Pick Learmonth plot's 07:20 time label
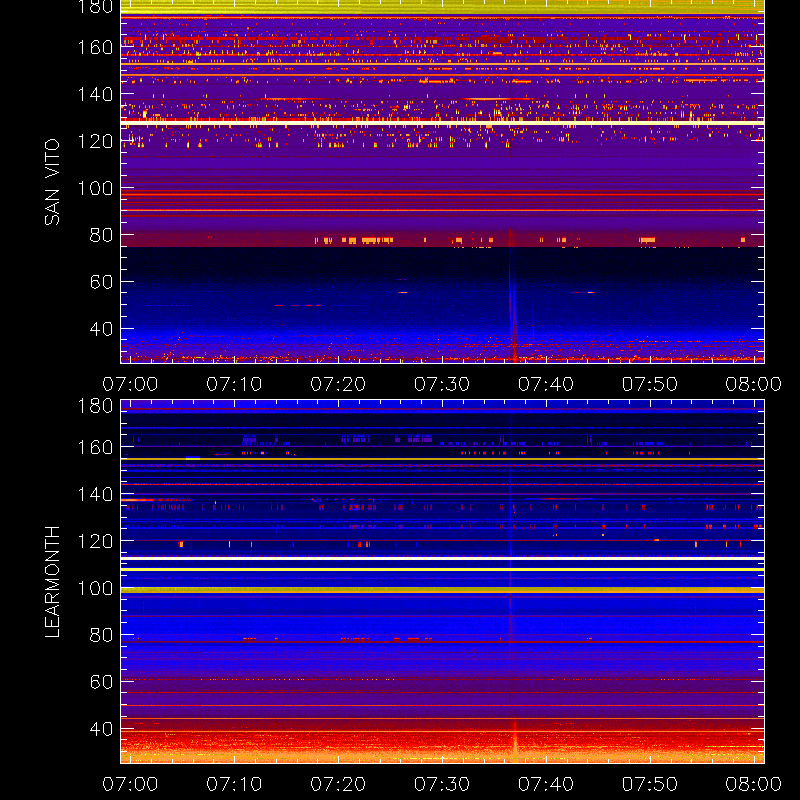800x800 pixels. [x=338, y=784]
